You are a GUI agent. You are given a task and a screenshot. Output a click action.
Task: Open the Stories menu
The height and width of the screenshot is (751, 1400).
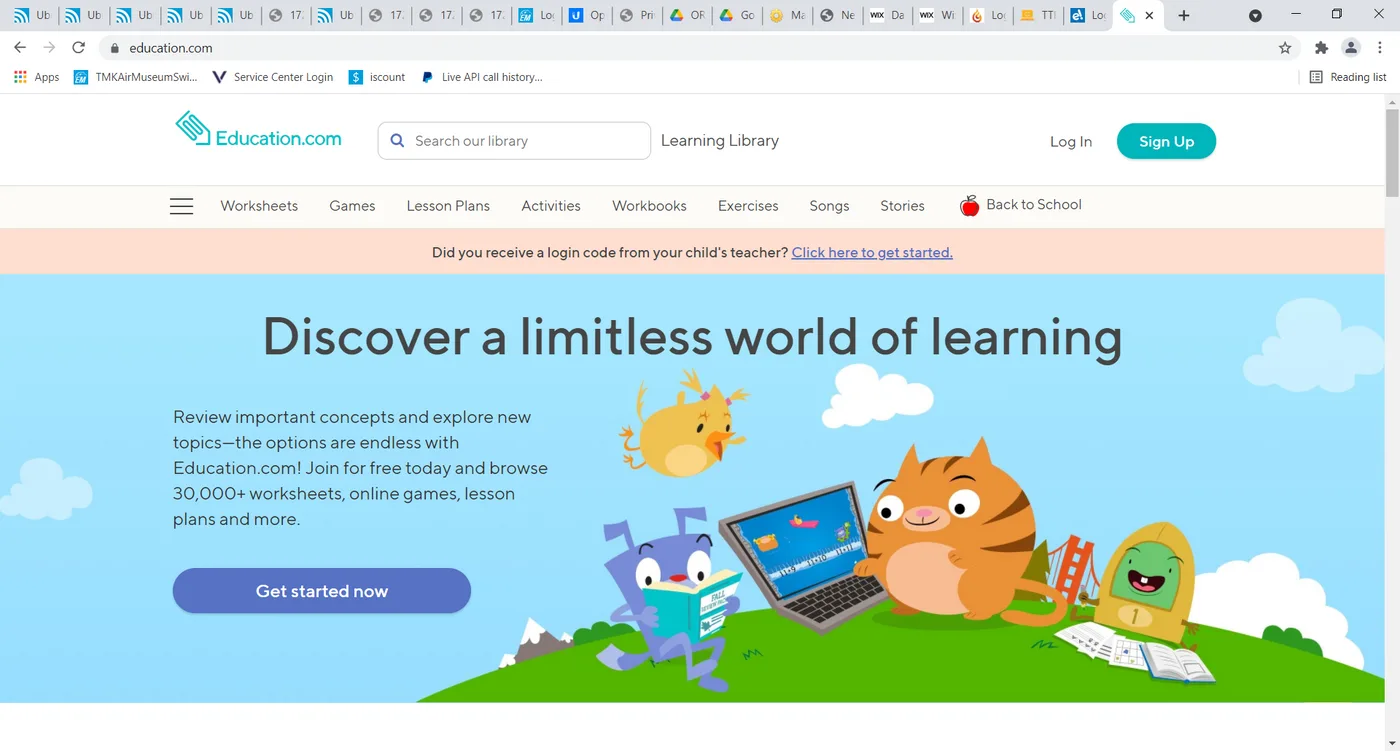click(x=902, y=206)
